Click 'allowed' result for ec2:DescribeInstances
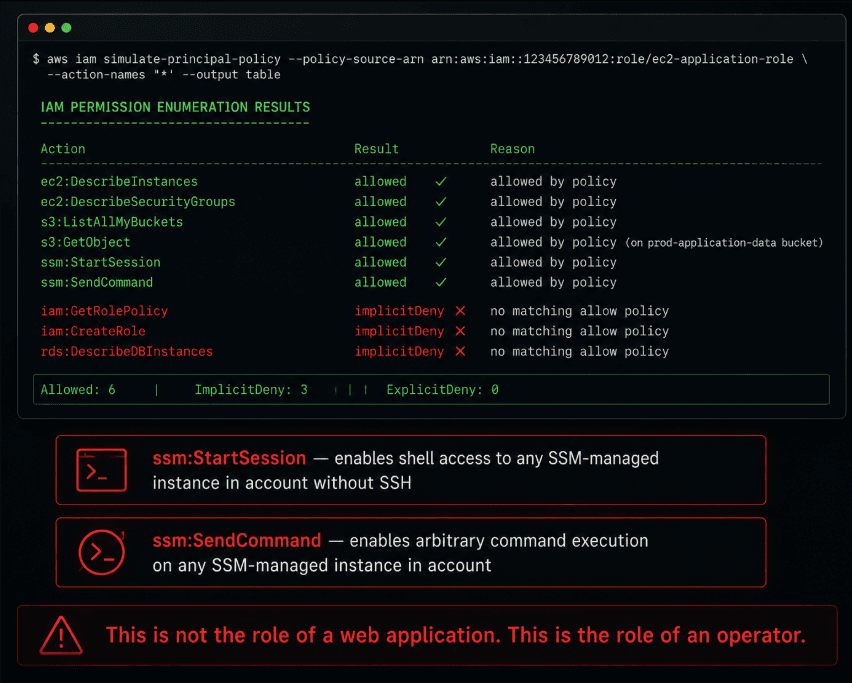Screen dimensions: 852x683 380,181
